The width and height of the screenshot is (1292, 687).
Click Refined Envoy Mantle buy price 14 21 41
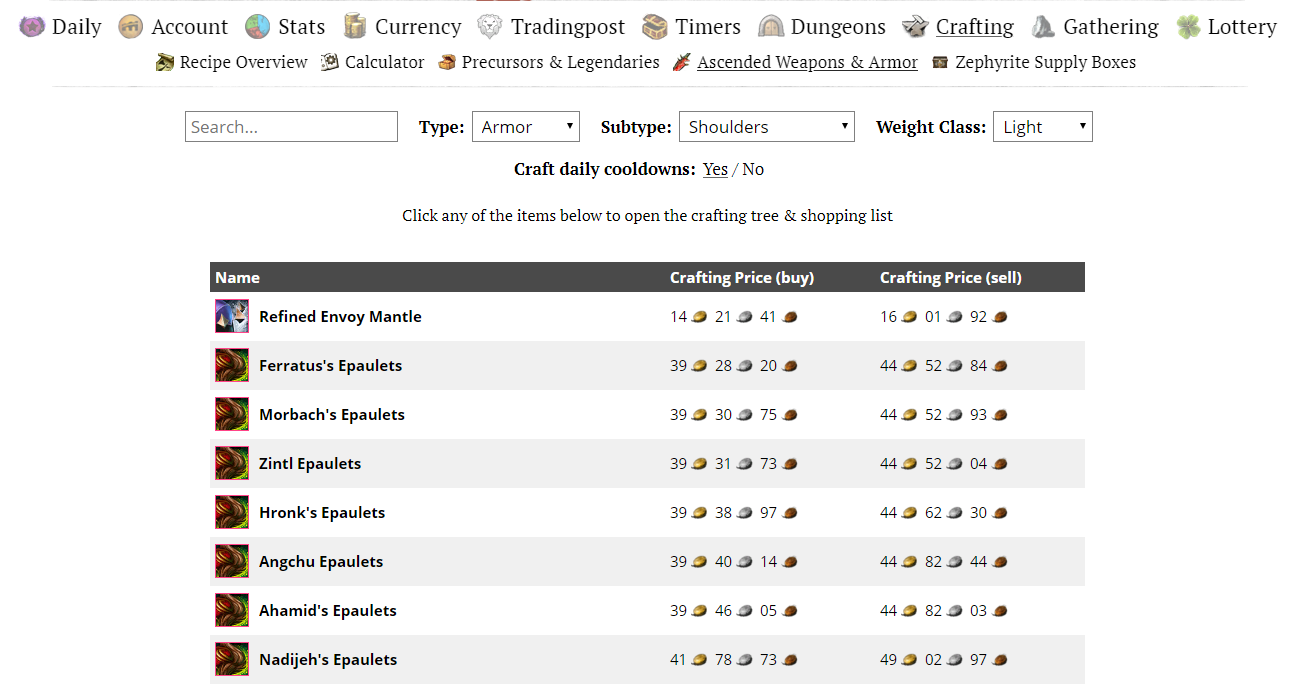733,317
